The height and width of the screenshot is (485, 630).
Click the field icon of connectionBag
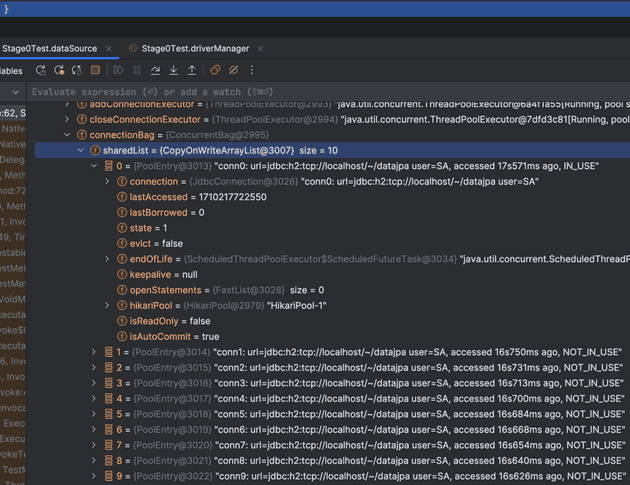tap(82, 135)
